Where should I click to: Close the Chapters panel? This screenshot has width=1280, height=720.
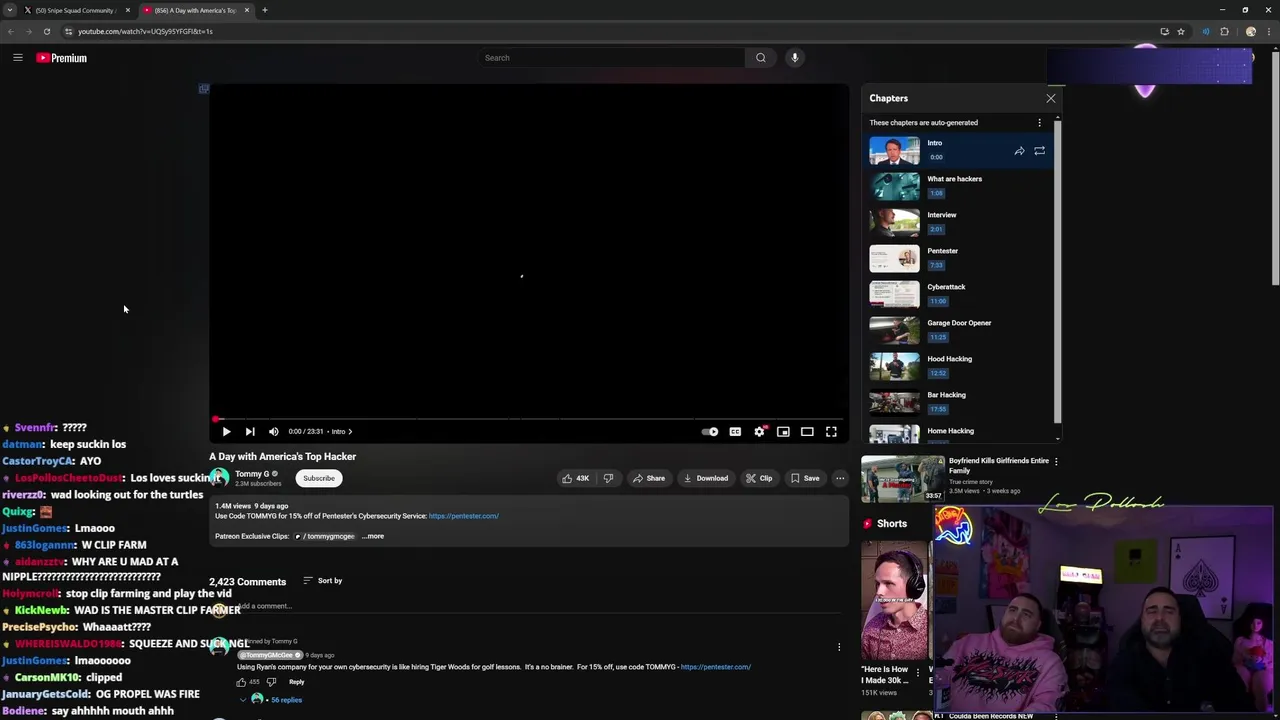pos(1051,98)
